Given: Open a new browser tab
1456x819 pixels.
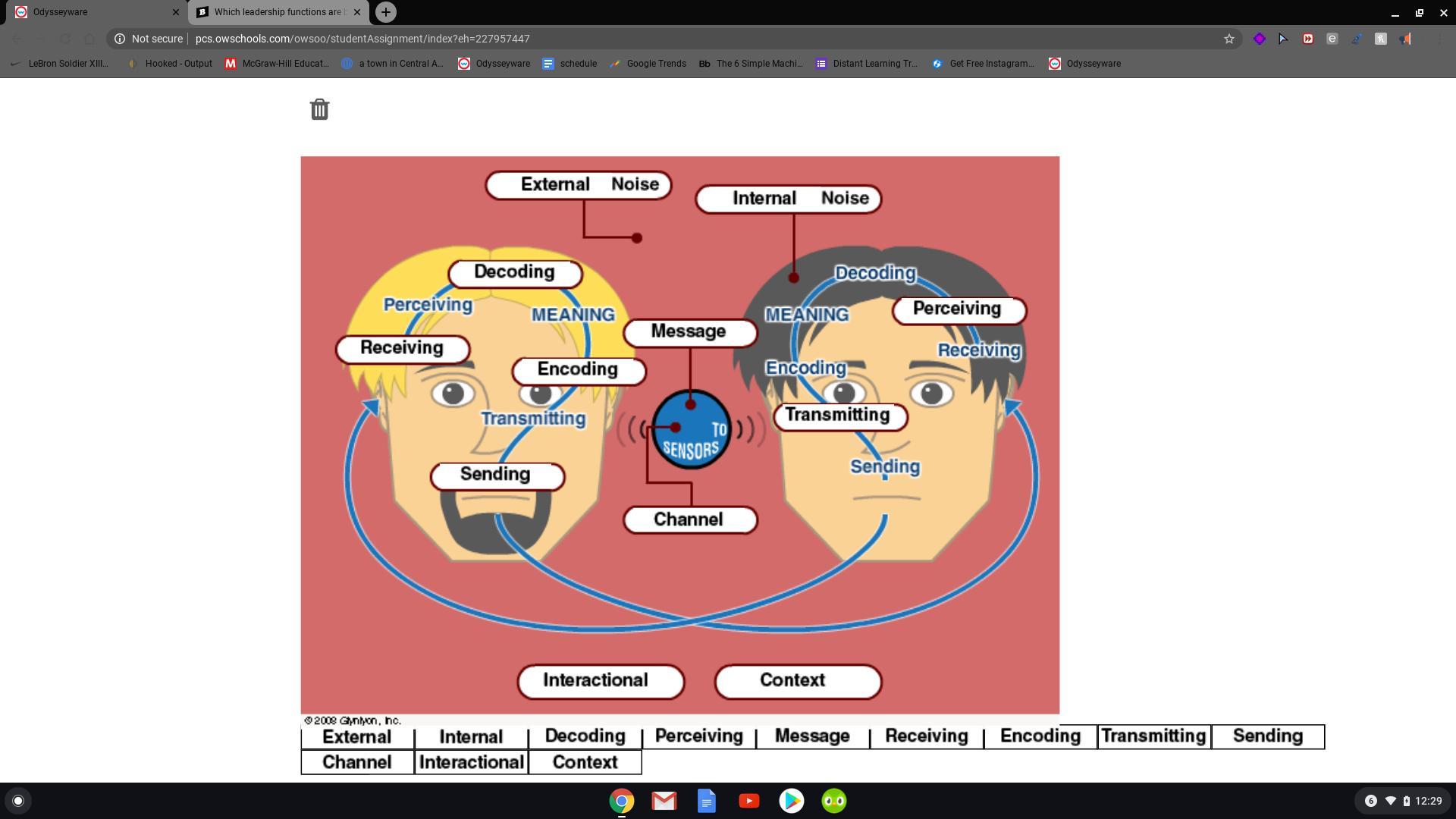Looking at the screenshot, I should click(x=385, y=12).
